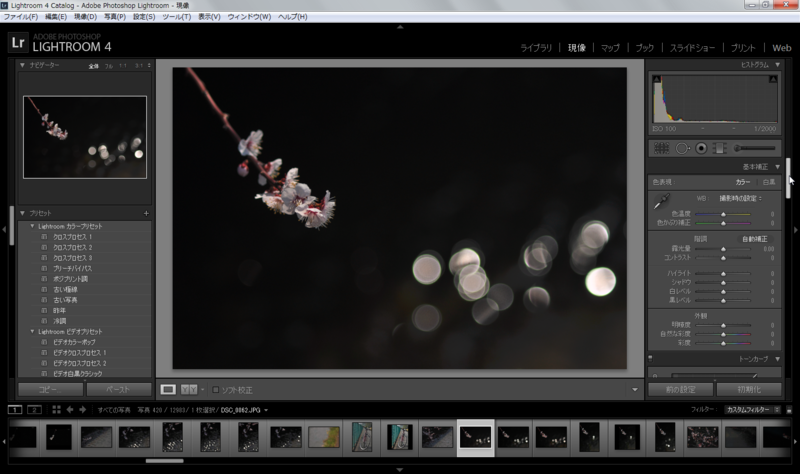Show highlight clipping via histogram's right triangle
The width and height of the screenshot is (800, 474).
click(773, 80)
